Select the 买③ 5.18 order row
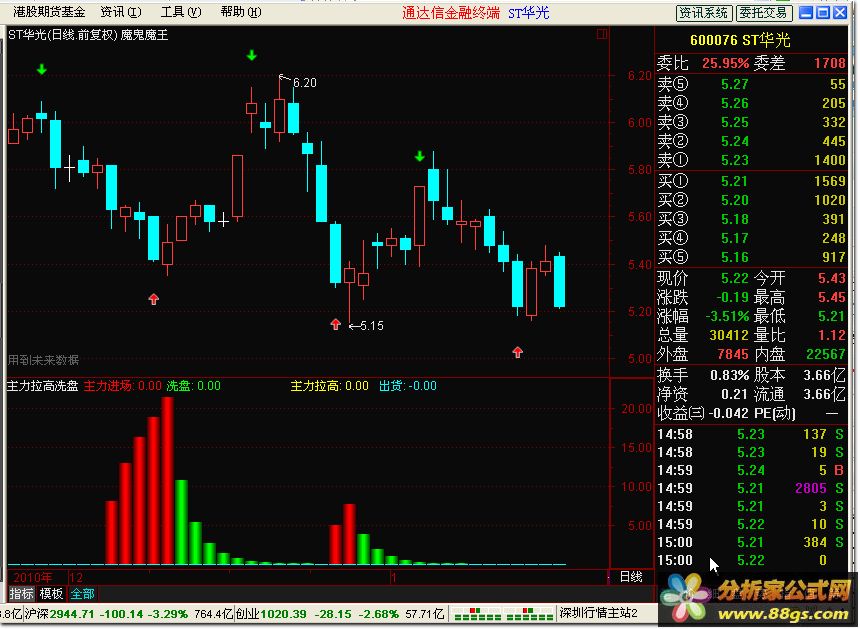The image size is (860, 629). [751, 219]
